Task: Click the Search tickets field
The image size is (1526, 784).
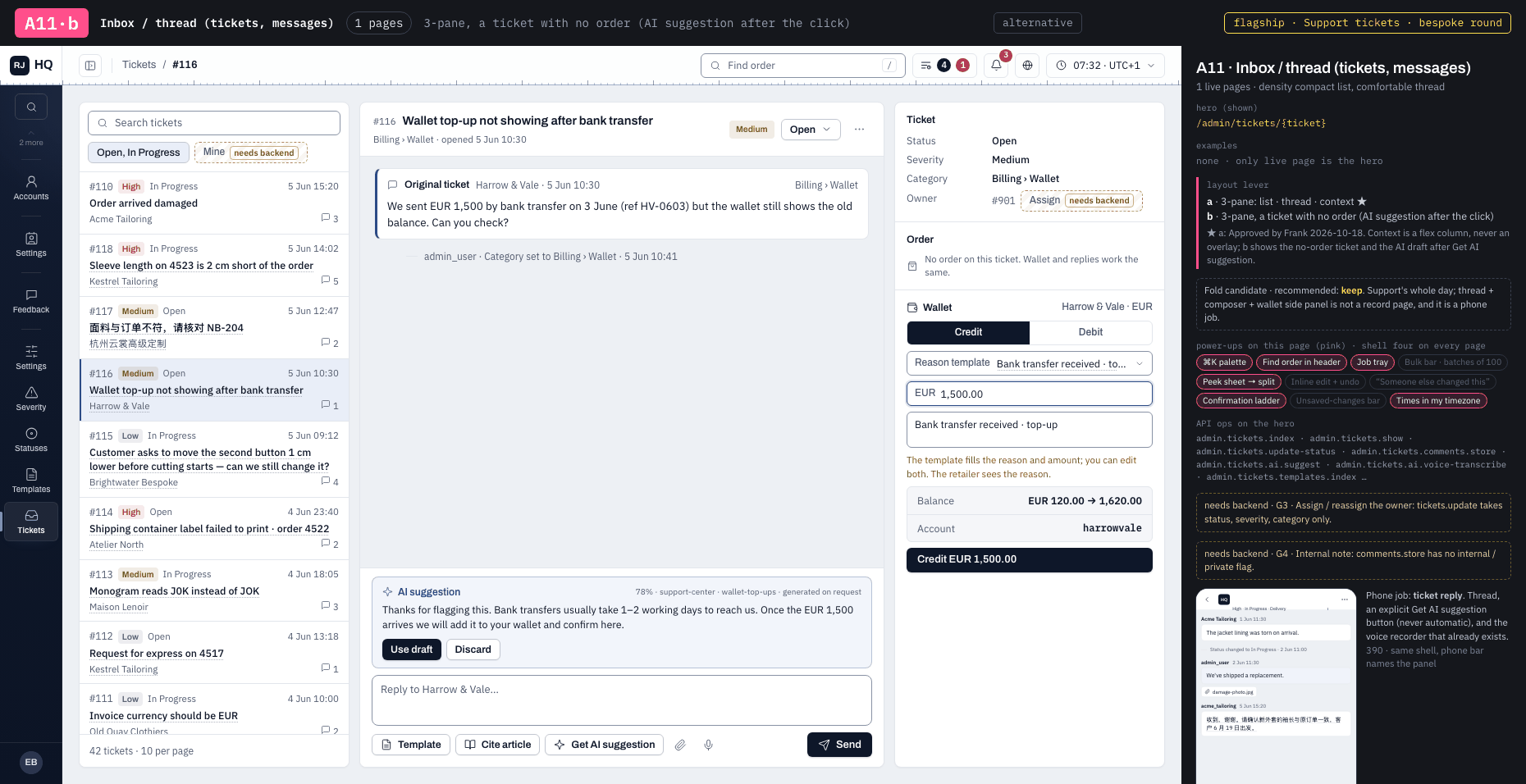Action: 214,123
